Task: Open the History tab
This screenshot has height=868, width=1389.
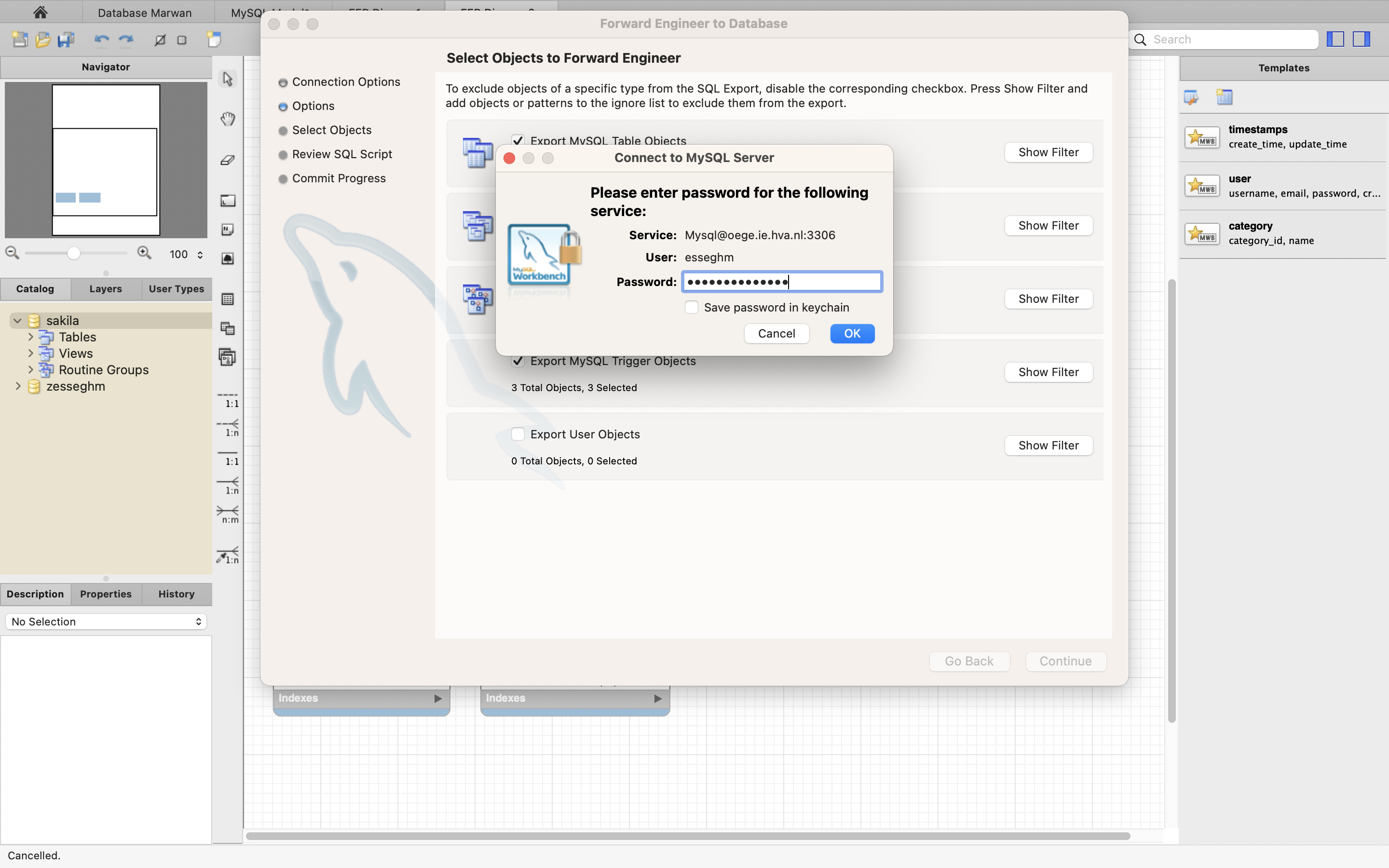Action: pyautogui.click(x=176, y=594)
